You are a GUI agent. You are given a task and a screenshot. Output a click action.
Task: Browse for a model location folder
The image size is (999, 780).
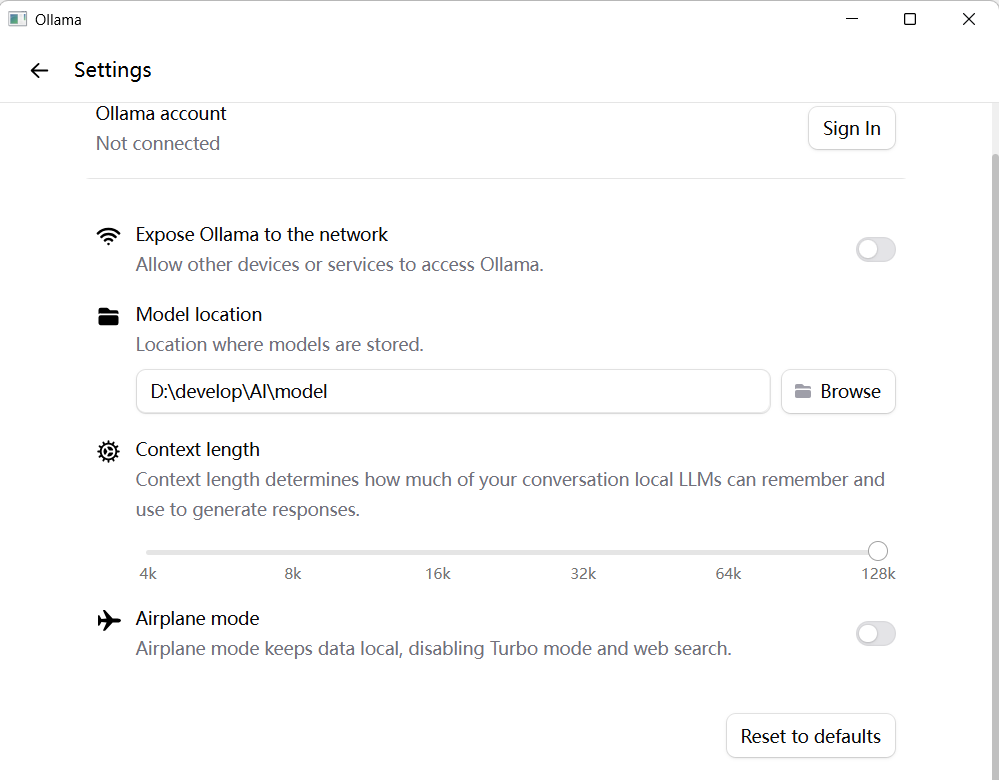click(x=838, y=391)
